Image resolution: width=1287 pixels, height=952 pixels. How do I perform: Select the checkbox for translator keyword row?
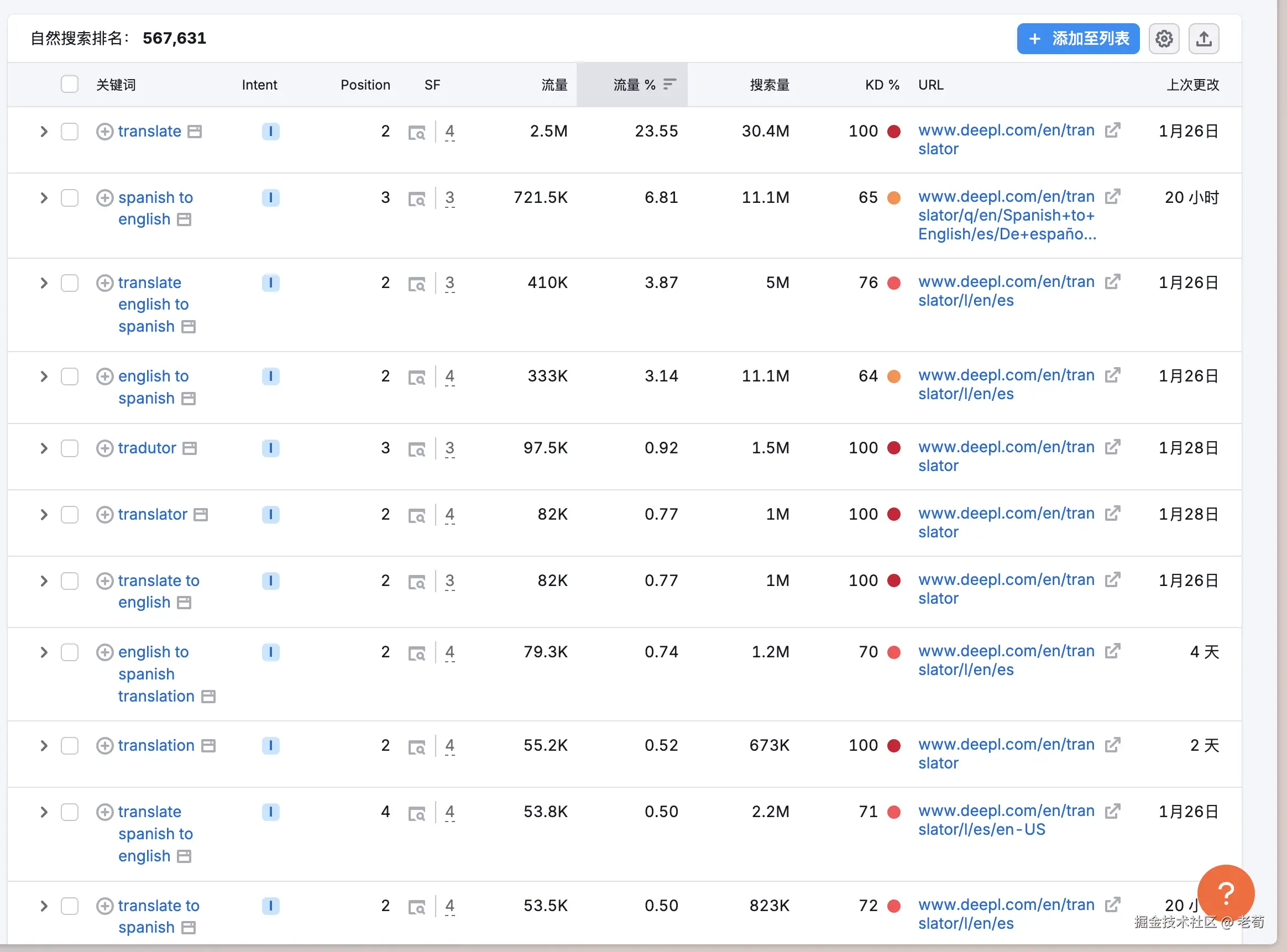pos(70,515)
